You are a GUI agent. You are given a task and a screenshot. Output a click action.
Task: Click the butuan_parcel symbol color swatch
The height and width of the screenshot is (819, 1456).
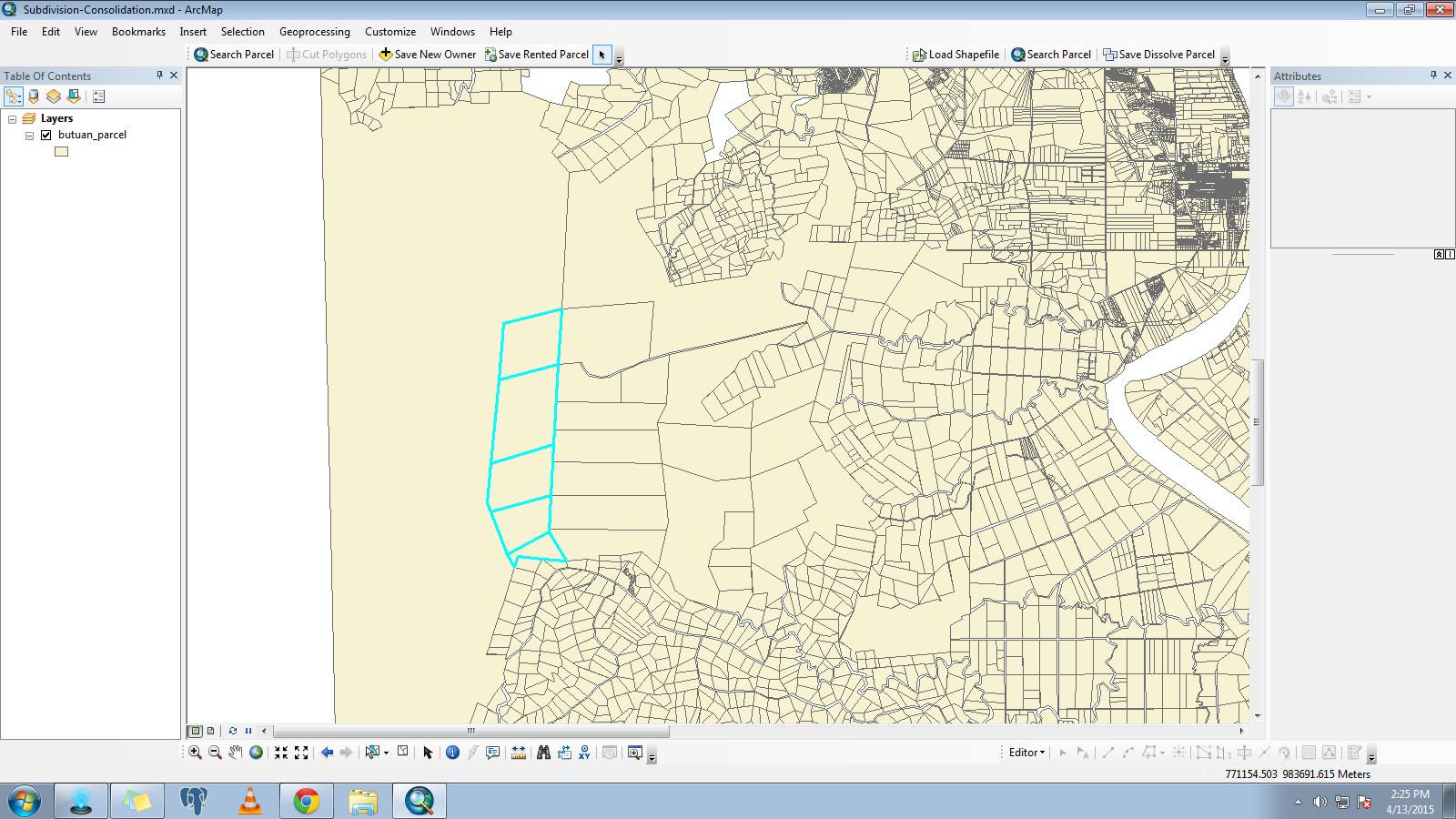(61, 152)
